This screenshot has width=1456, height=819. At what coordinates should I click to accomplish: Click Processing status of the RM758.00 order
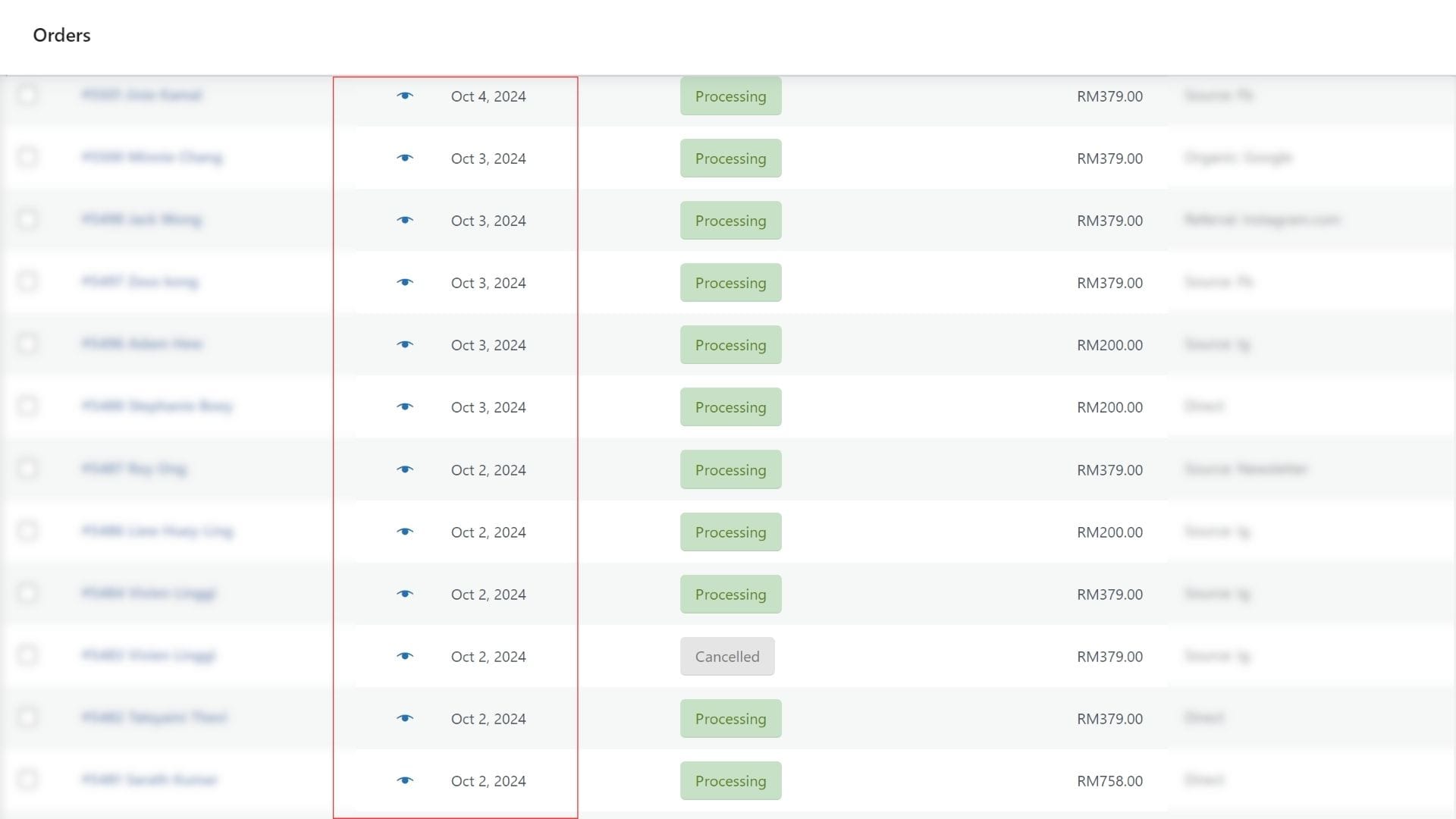click(x=730, y=781)
